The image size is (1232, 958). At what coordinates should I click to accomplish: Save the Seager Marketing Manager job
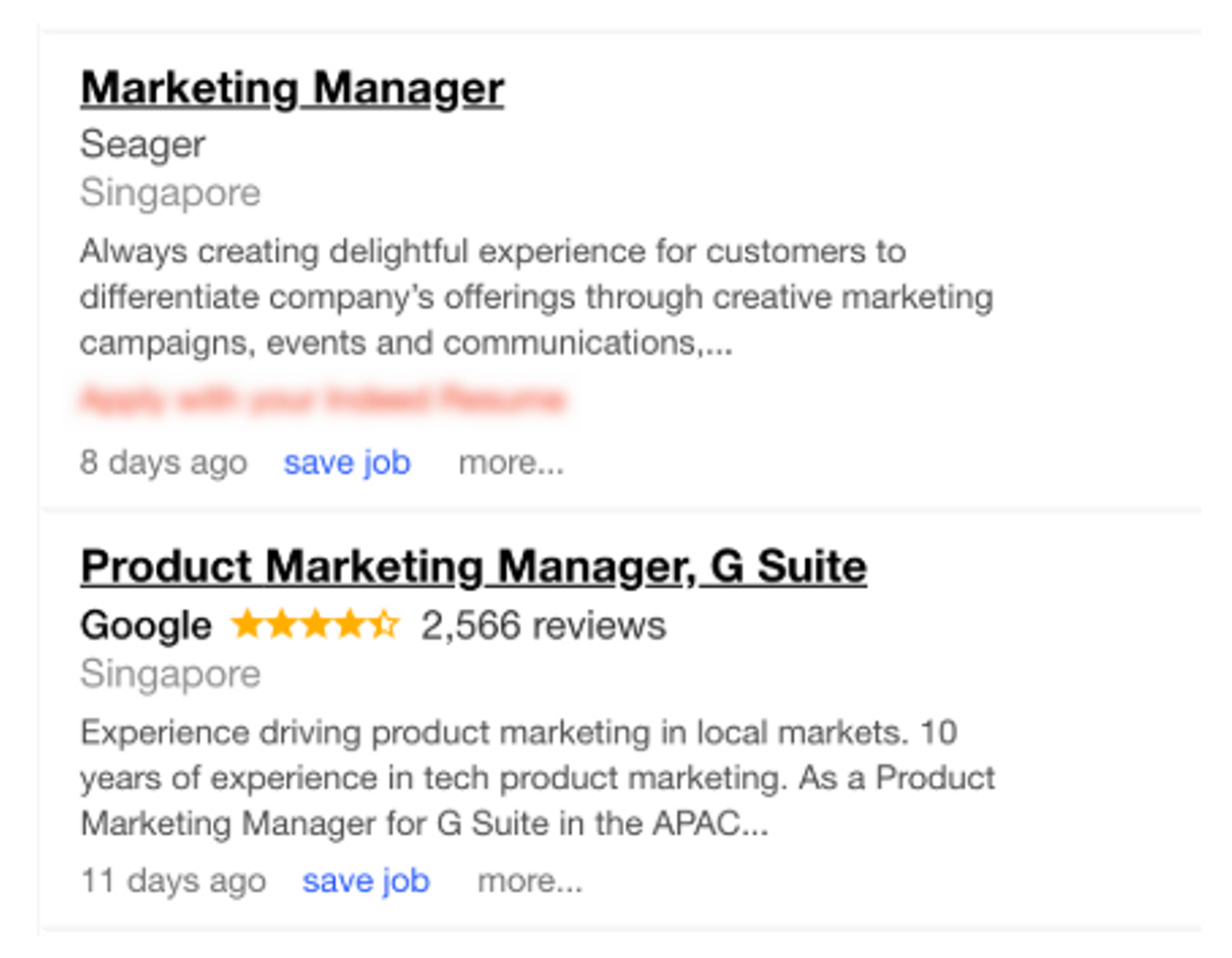click(x=346, y=463)
